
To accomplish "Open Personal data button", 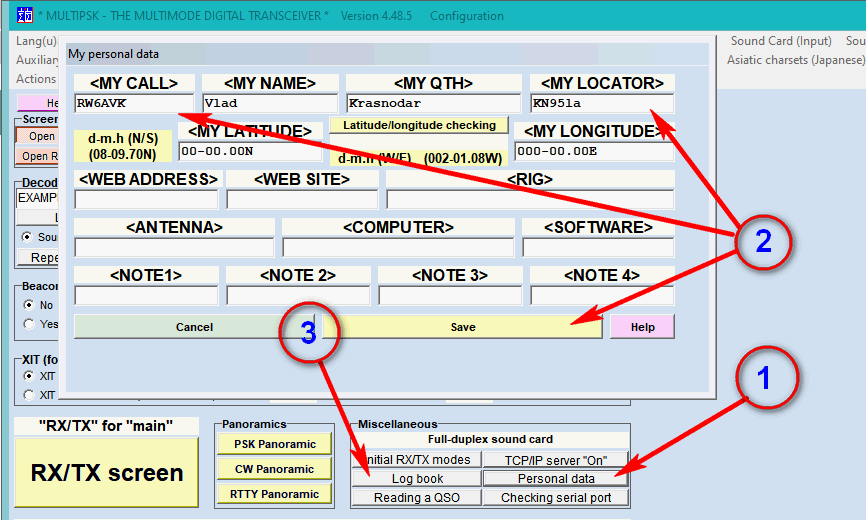I will click(556, 479).
